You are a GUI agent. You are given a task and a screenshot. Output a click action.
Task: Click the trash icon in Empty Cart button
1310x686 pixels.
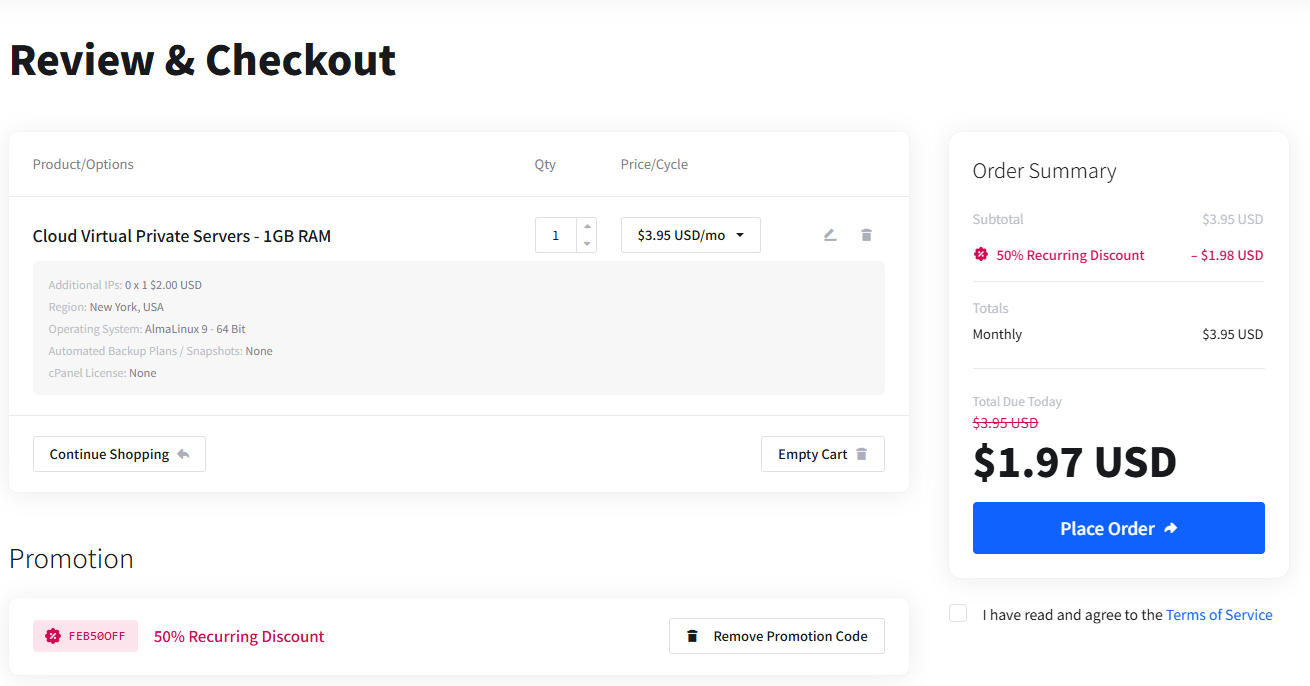click(861, 454)
